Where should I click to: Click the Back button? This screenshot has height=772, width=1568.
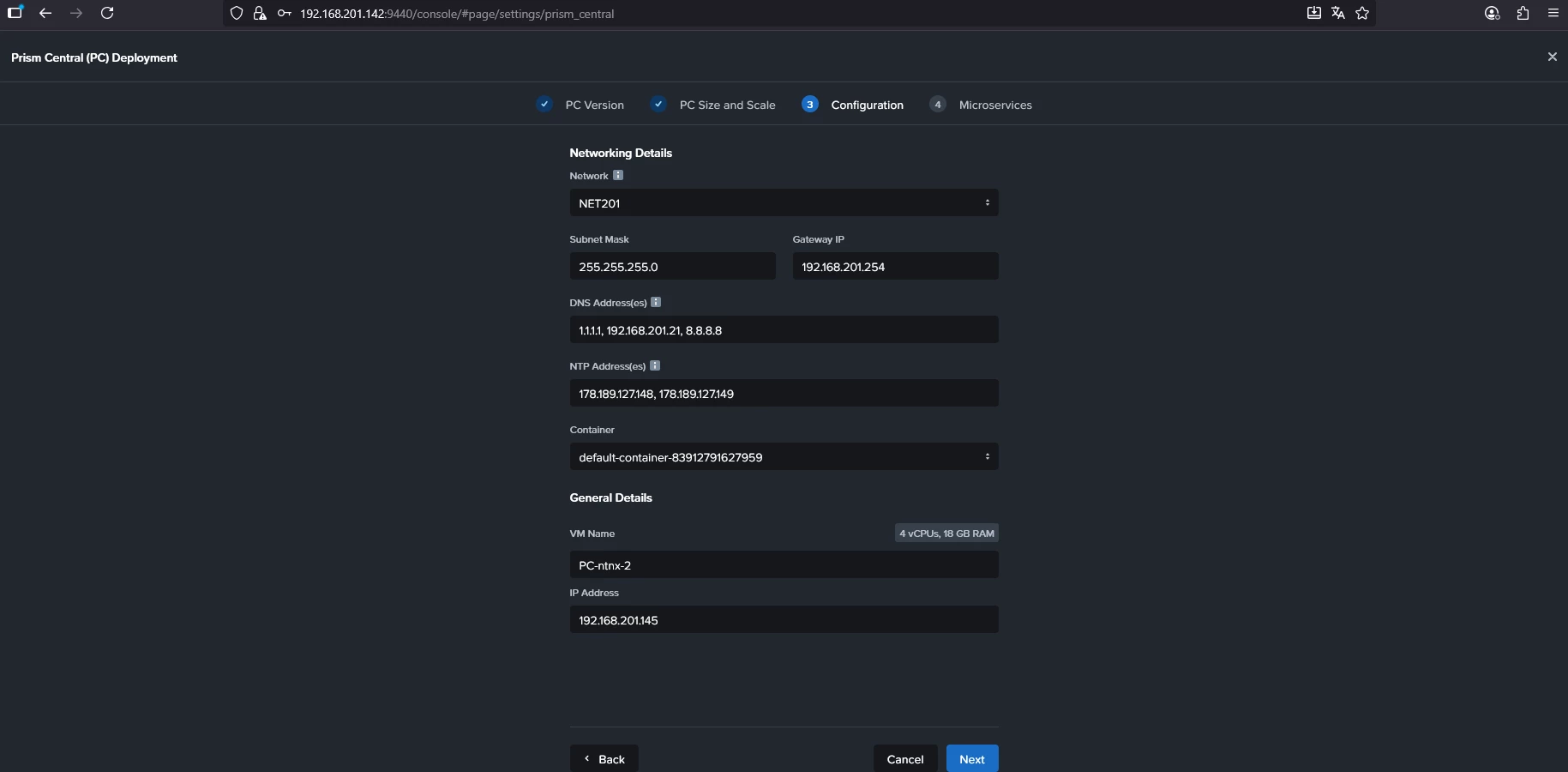pos(604,758)
